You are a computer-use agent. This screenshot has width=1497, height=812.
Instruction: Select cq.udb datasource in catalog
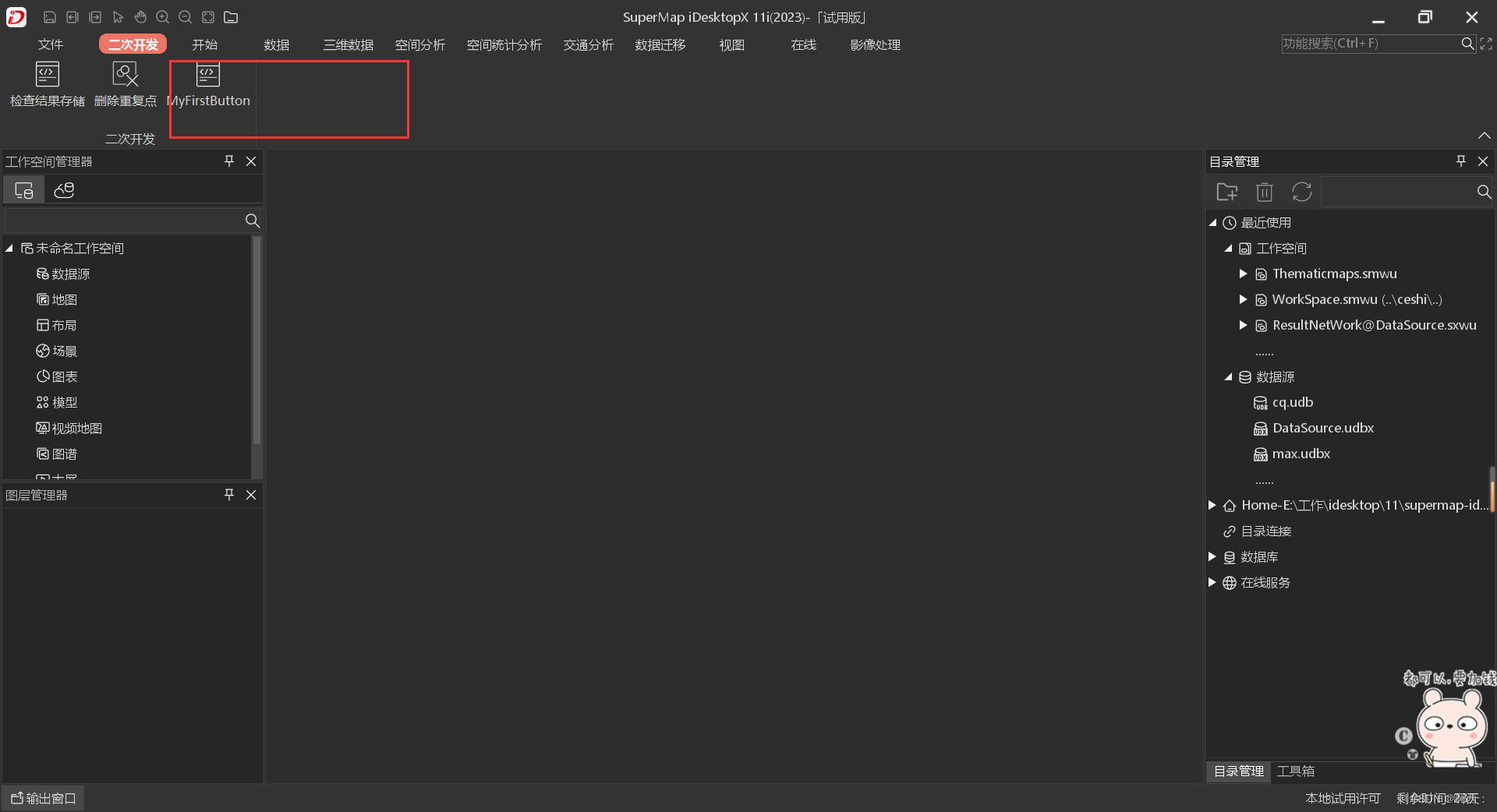(1283, 402)
